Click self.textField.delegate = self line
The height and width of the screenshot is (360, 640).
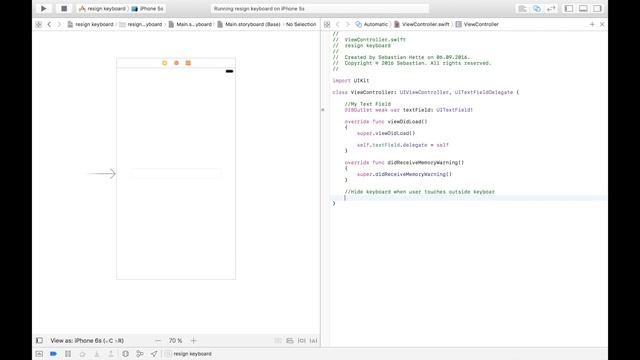(x=402, y=145)
